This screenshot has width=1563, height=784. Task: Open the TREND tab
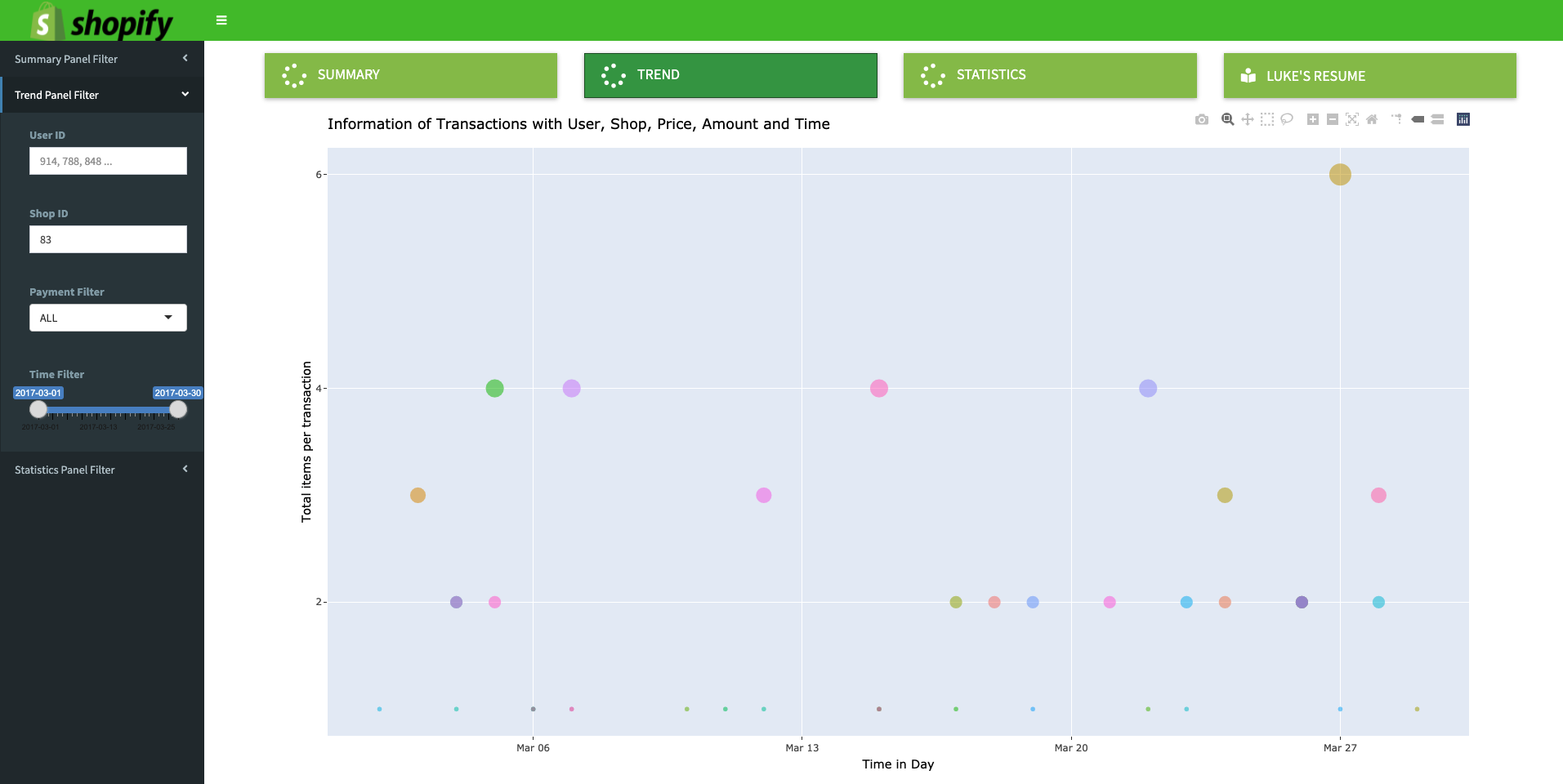click(x=730, y=75)
